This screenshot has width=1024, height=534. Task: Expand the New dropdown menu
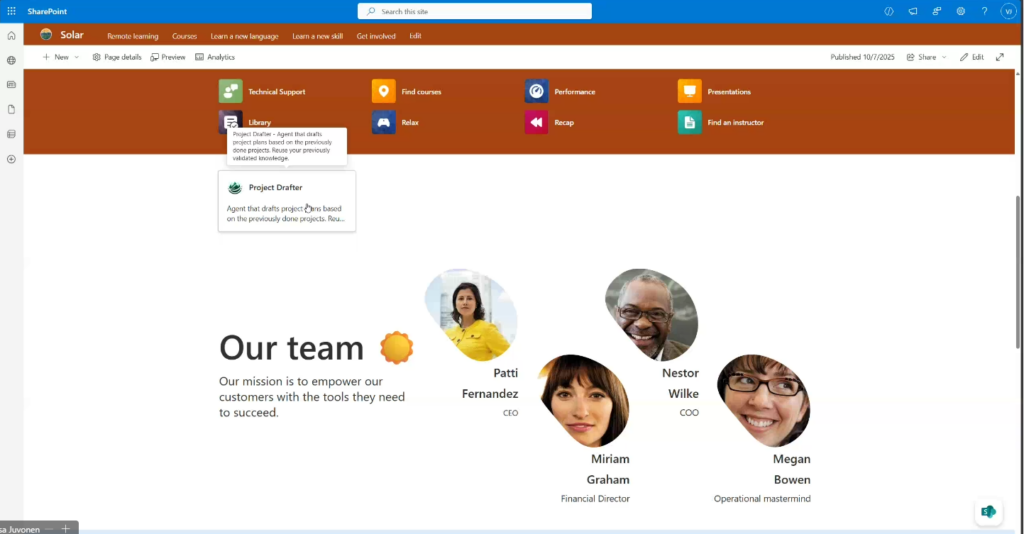pyautogui.click(x=60, y=57)
